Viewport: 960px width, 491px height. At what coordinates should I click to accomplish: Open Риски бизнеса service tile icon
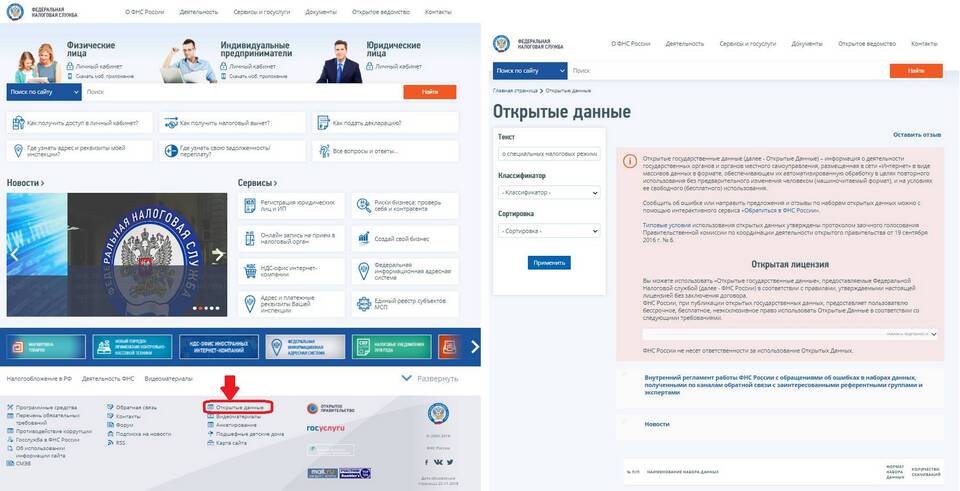coord(364,206)
